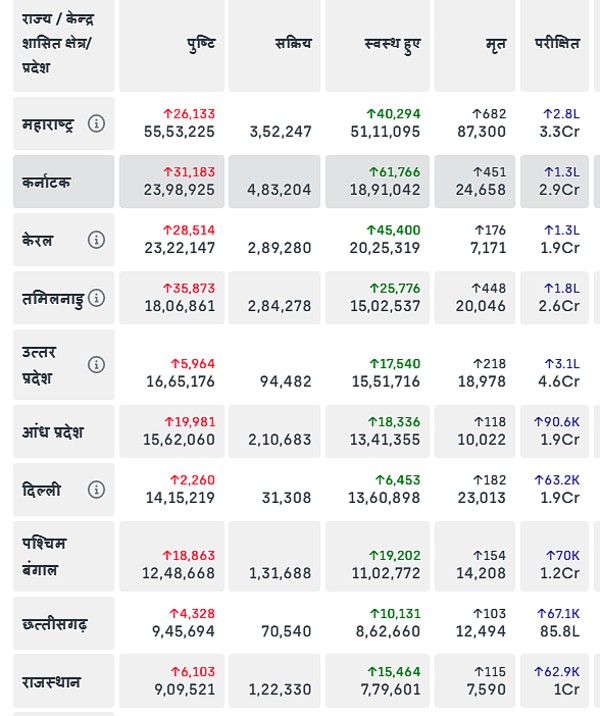Screen dimensions: 600x716
Task: Click उत्तर प्रदेश tested cell 4.6Cr
Action: tap(559, 381)
